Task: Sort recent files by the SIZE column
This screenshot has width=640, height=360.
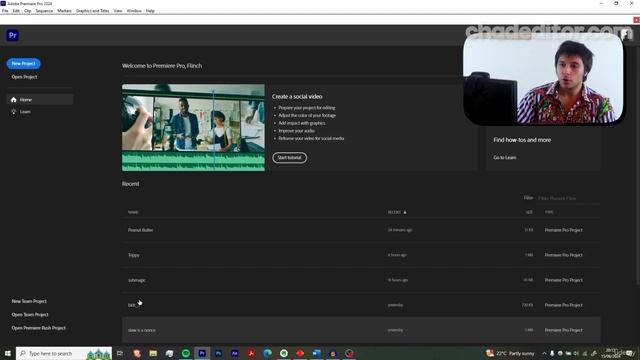Action: pos(529,212)
